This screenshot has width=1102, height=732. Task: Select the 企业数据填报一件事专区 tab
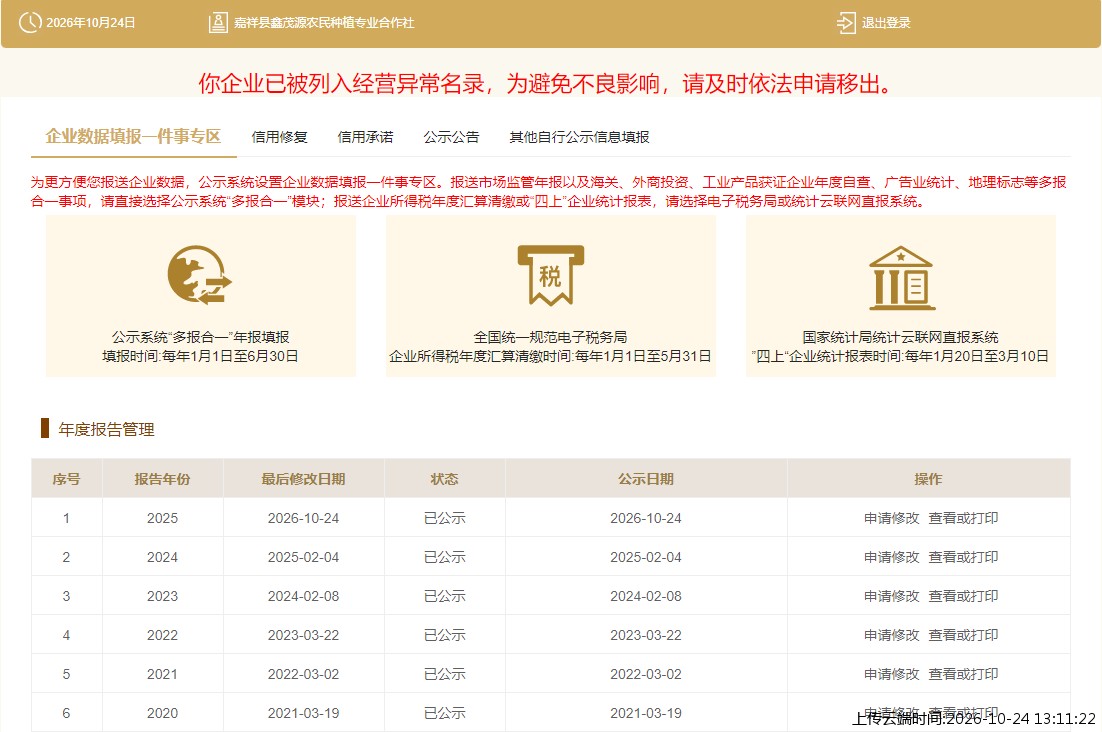(134, 136)
